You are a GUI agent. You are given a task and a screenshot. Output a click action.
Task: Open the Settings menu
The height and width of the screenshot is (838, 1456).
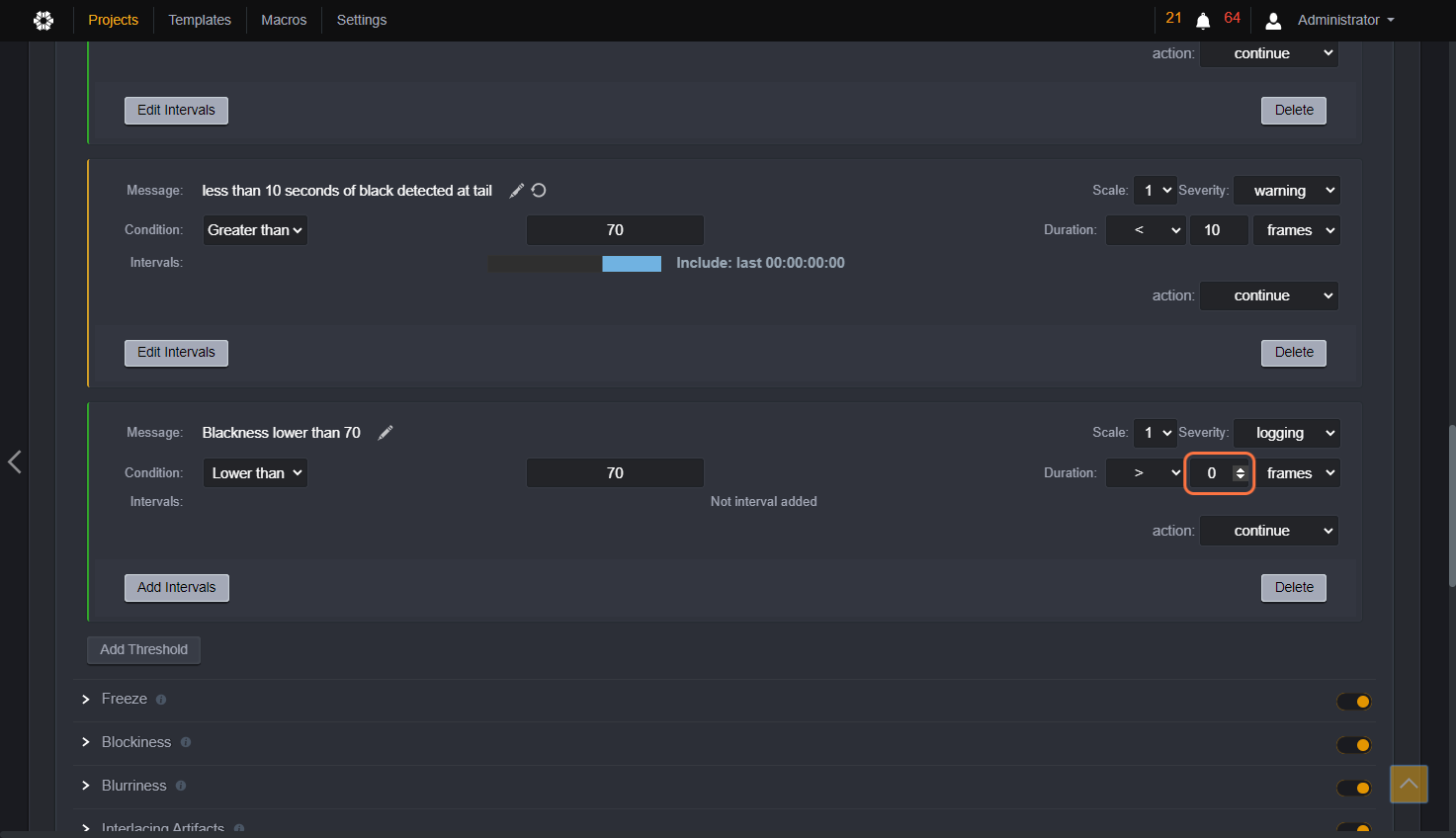point(362,20)
